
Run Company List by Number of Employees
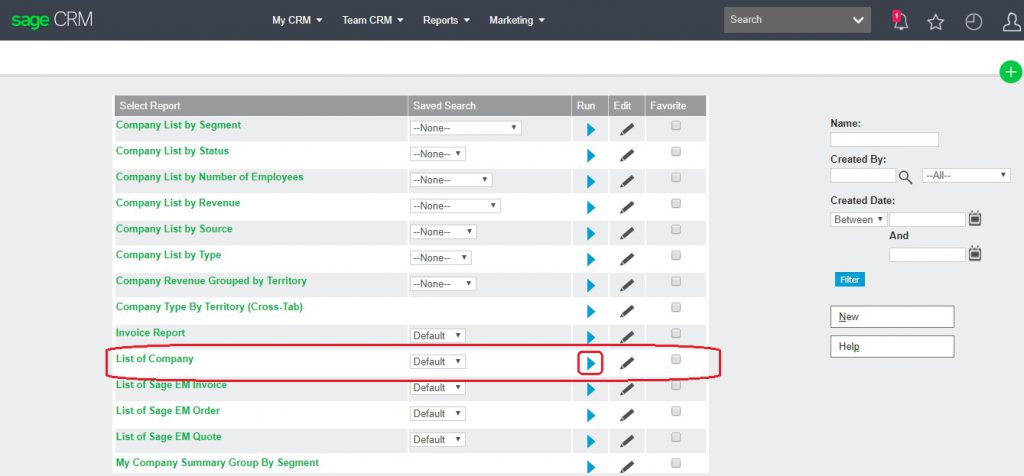tap(590, 182)
